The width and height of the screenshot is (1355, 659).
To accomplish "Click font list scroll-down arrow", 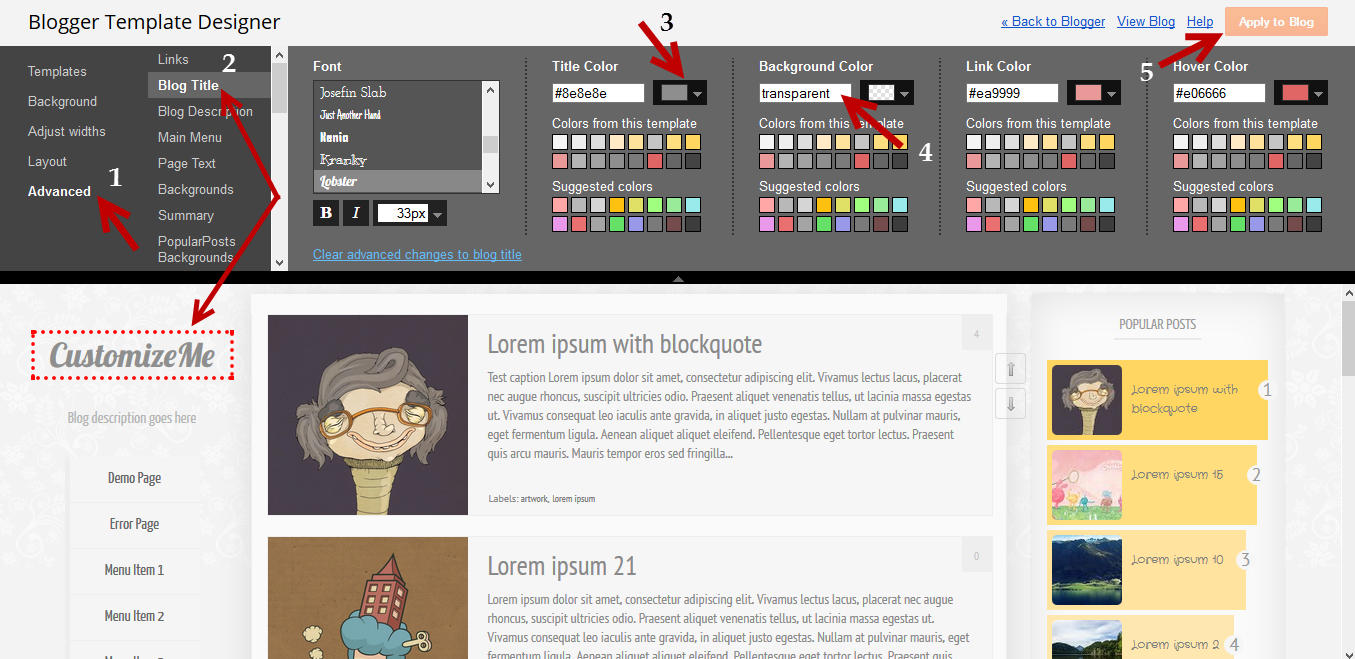I will [490, 184].
